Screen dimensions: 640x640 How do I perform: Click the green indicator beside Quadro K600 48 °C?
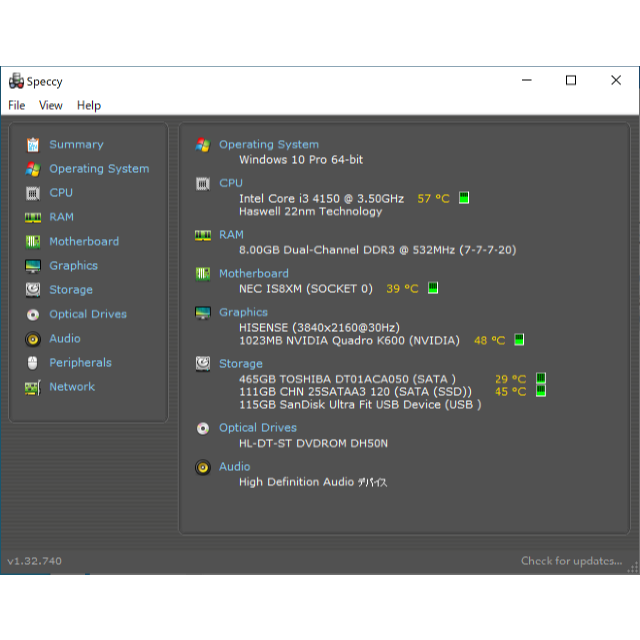(x=519, y=340)
